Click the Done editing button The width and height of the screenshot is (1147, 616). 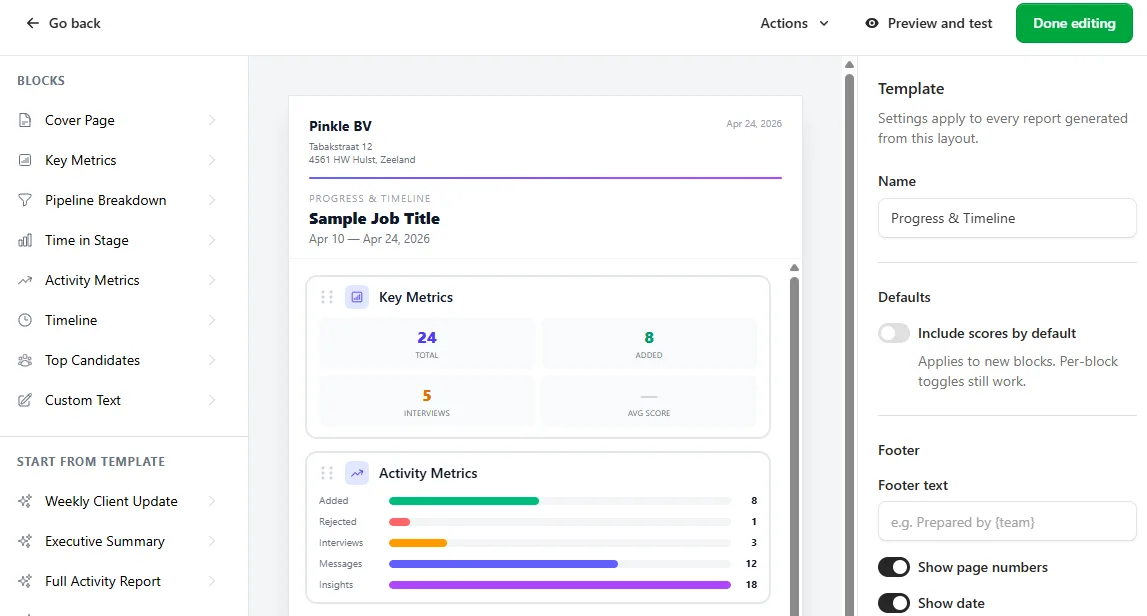(x=1074, y=23)
